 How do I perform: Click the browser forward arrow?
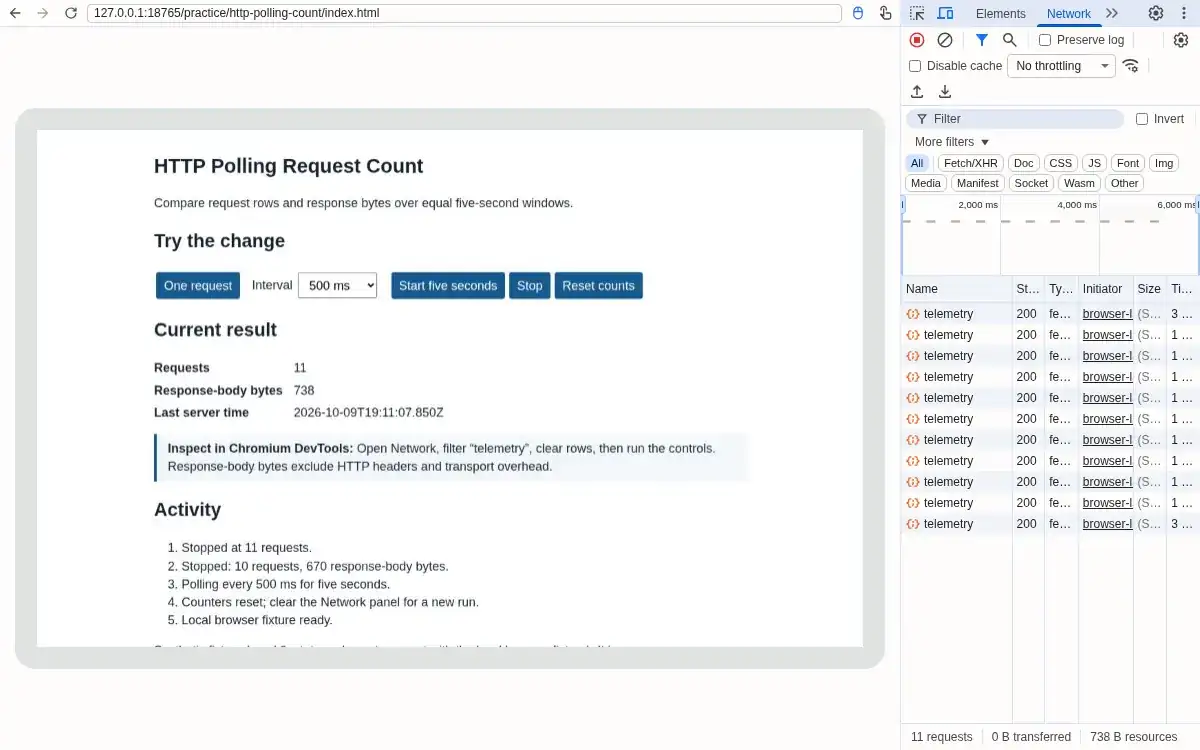click(42, 13)
